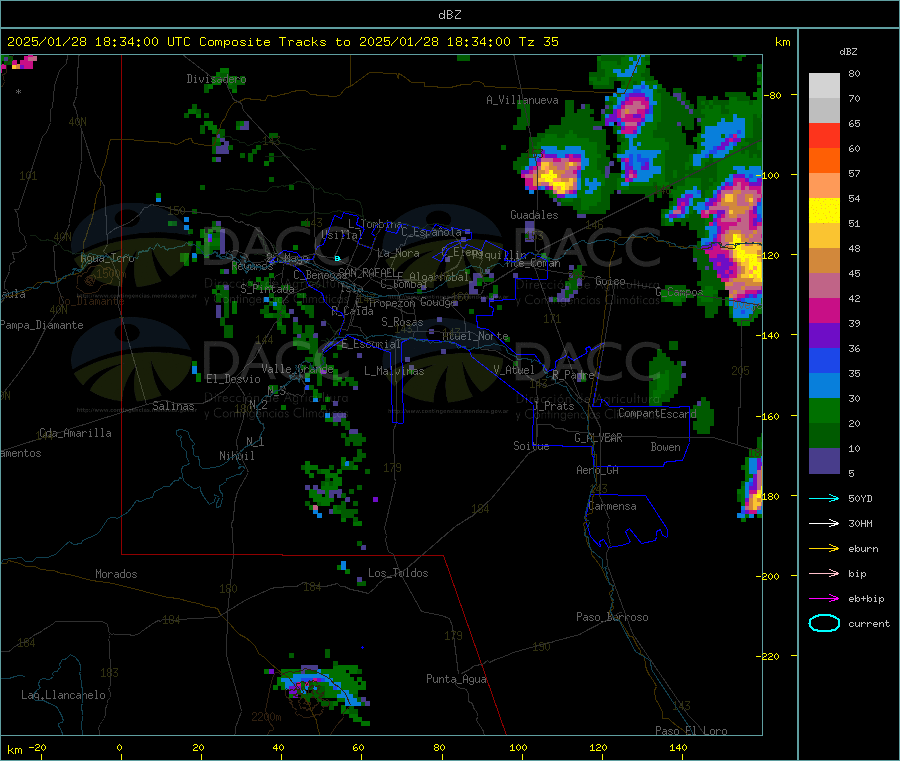Click the 'Salinas' map label

[x=173, y=406]
